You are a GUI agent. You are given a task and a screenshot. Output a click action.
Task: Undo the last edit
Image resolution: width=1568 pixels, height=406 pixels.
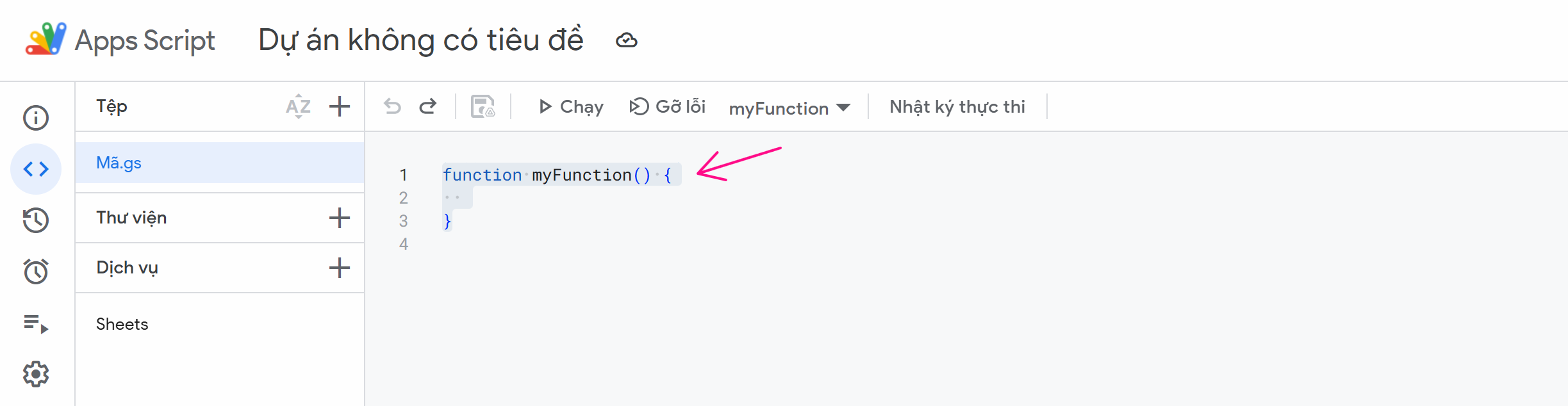pos(393,106)
